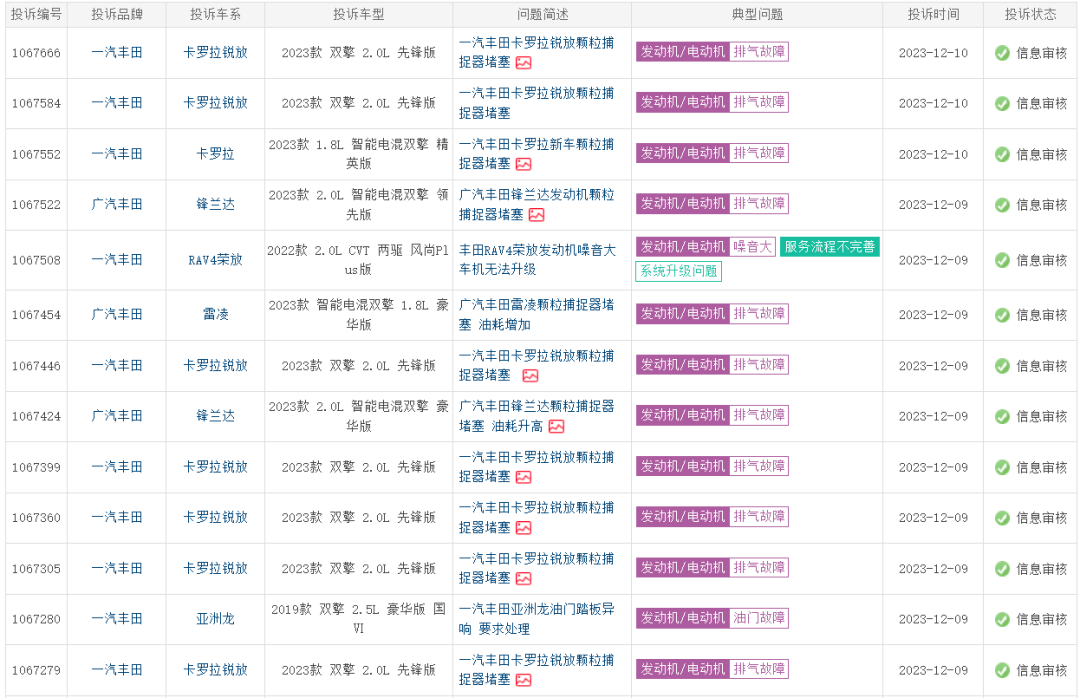Select complaint number 1067508

click(37, 260)
